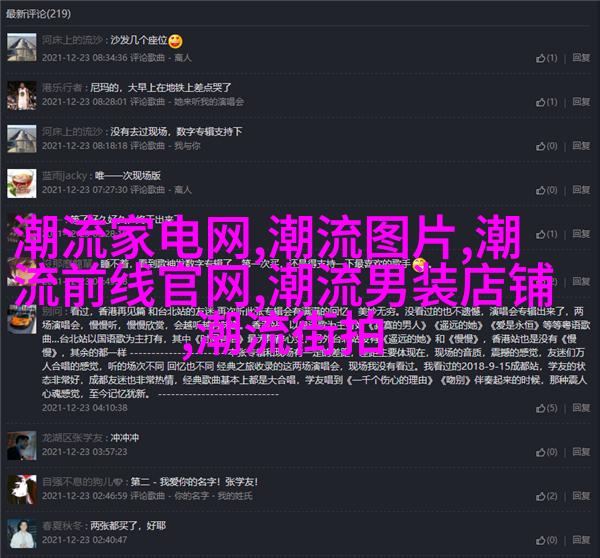View profile of username 春夏秋冬
Viewport: 600px width, 558px height.
62,526
